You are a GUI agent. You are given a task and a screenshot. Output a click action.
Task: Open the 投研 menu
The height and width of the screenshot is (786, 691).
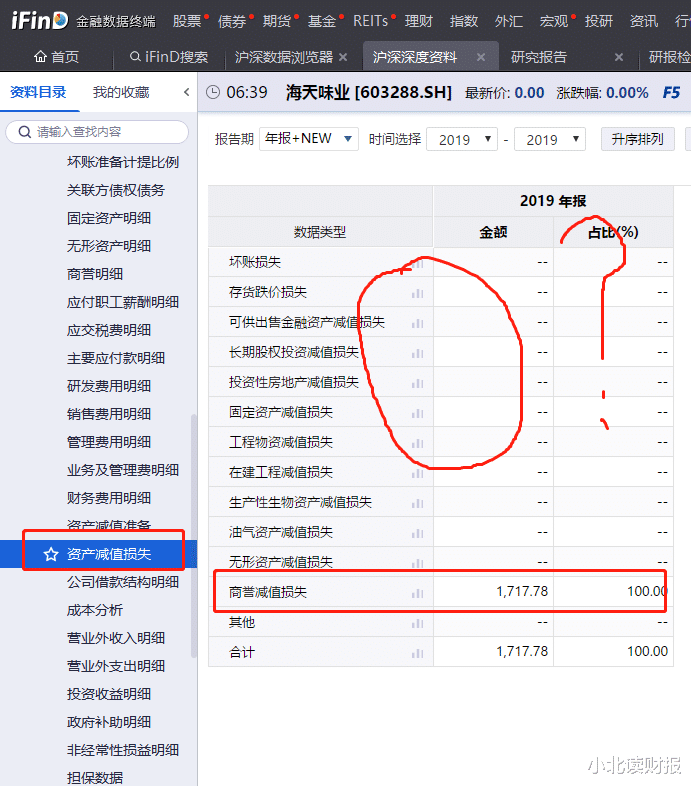coord(599,21)
